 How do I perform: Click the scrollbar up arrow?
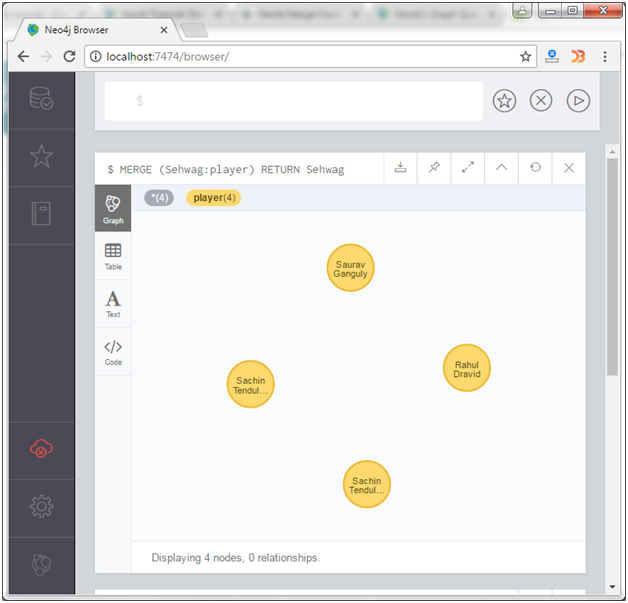click(612, 152)
